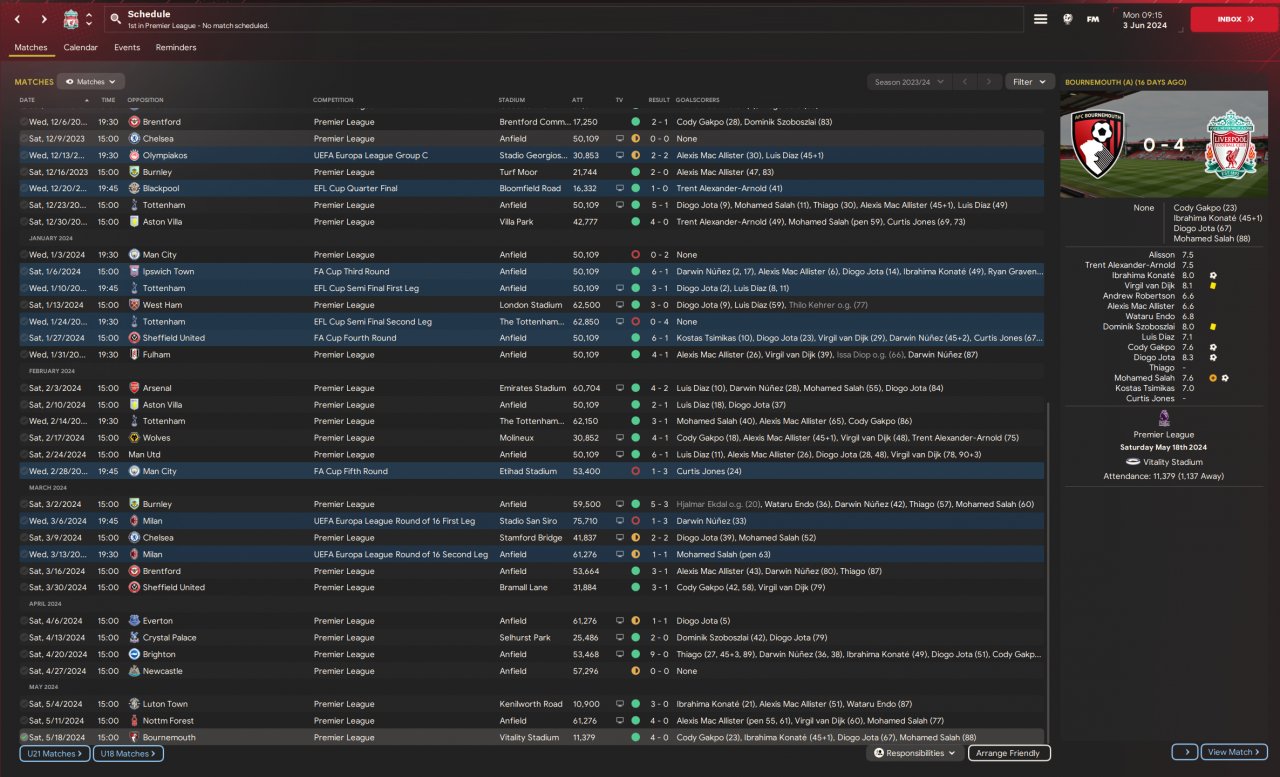Open Mohamed Salah in the ratings list
Viewport: 1280px width, 777px height.
[1145, 378]
